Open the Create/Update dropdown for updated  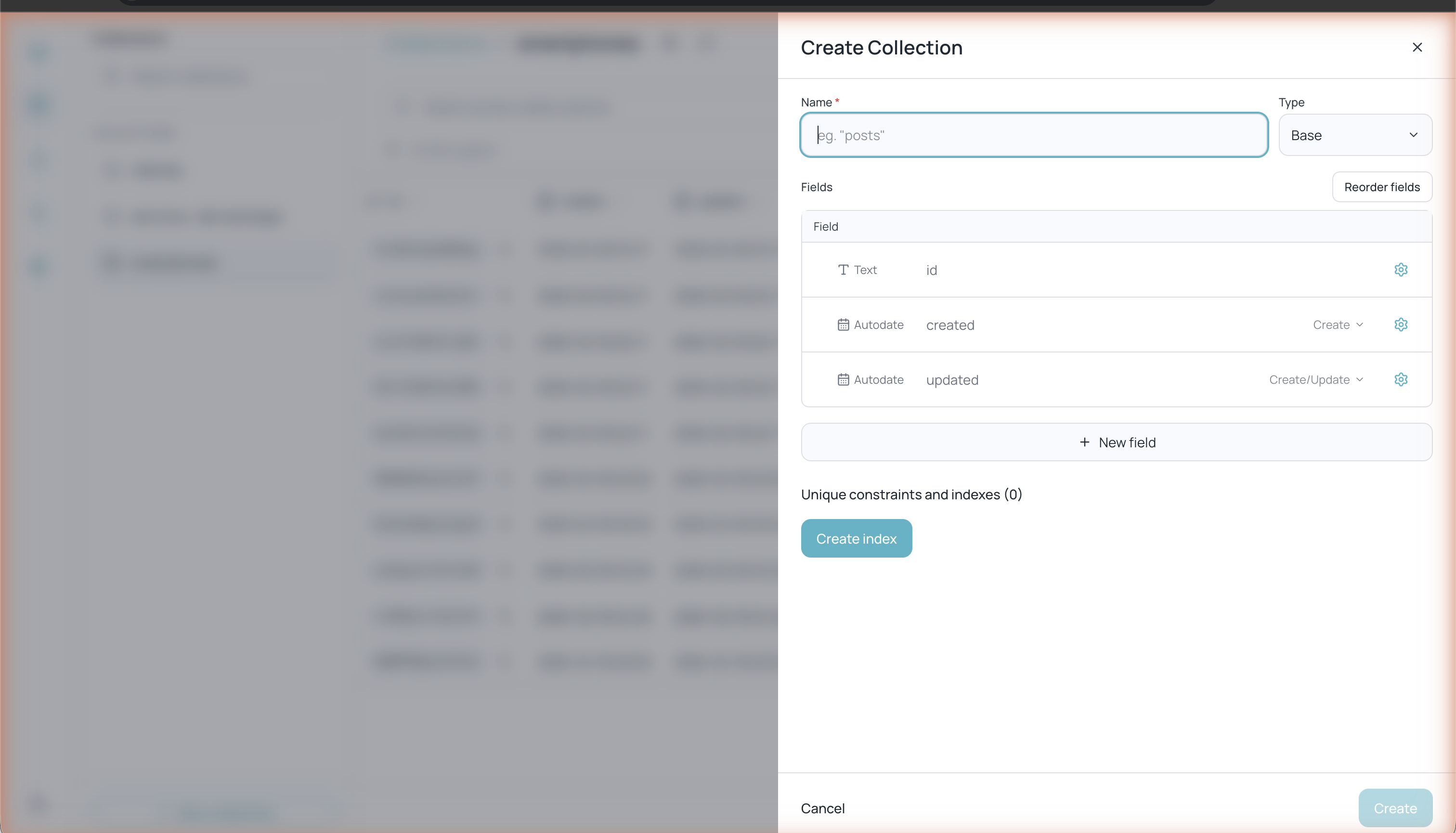tap(1316, 379)
